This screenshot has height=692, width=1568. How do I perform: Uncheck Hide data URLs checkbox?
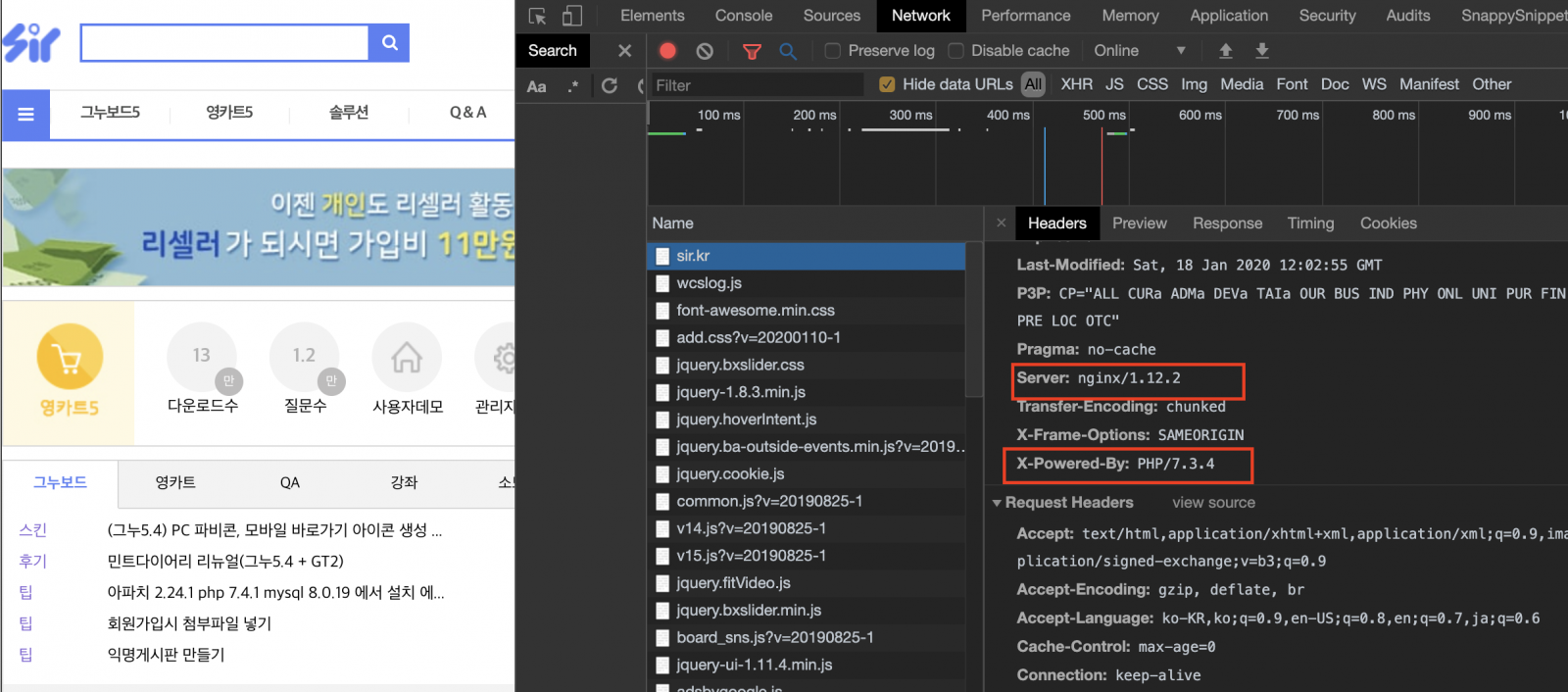[x=887, y=85]
